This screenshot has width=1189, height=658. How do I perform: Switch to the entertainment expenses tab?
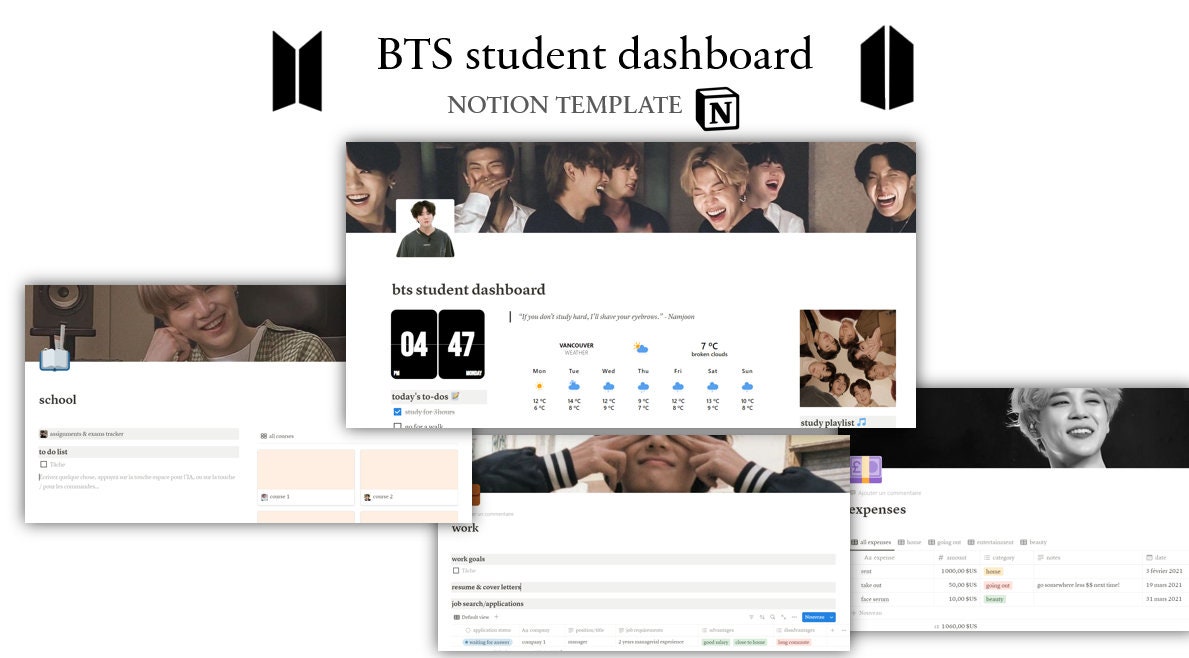click(x=995, y=542)
